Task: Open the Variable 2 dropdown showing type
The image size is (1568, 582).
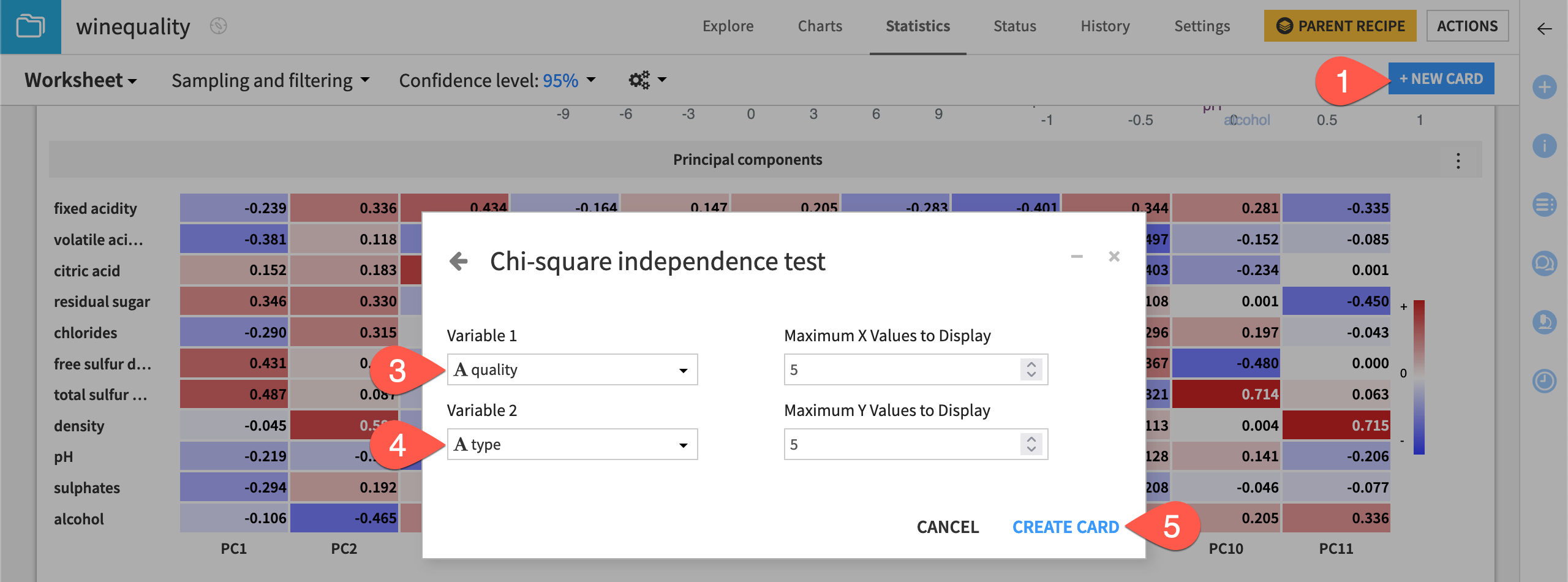Action: pos(571,444)
